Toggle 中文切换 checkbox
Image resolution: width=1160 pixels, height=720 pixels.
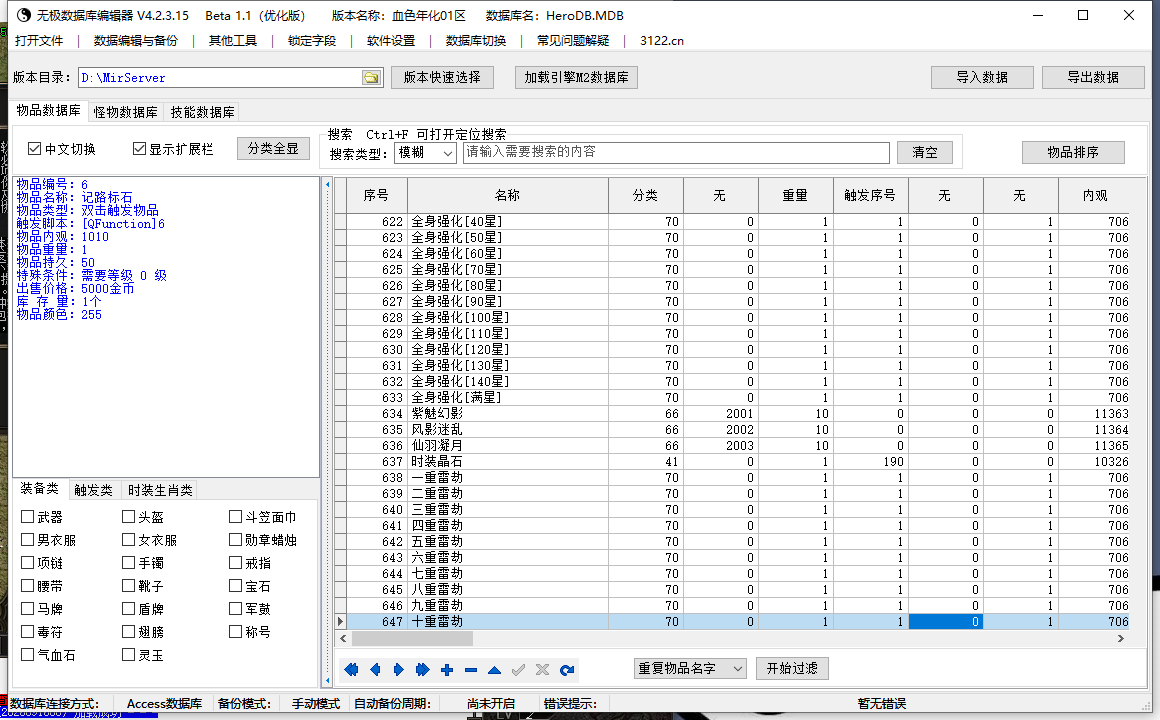[34, 149]
